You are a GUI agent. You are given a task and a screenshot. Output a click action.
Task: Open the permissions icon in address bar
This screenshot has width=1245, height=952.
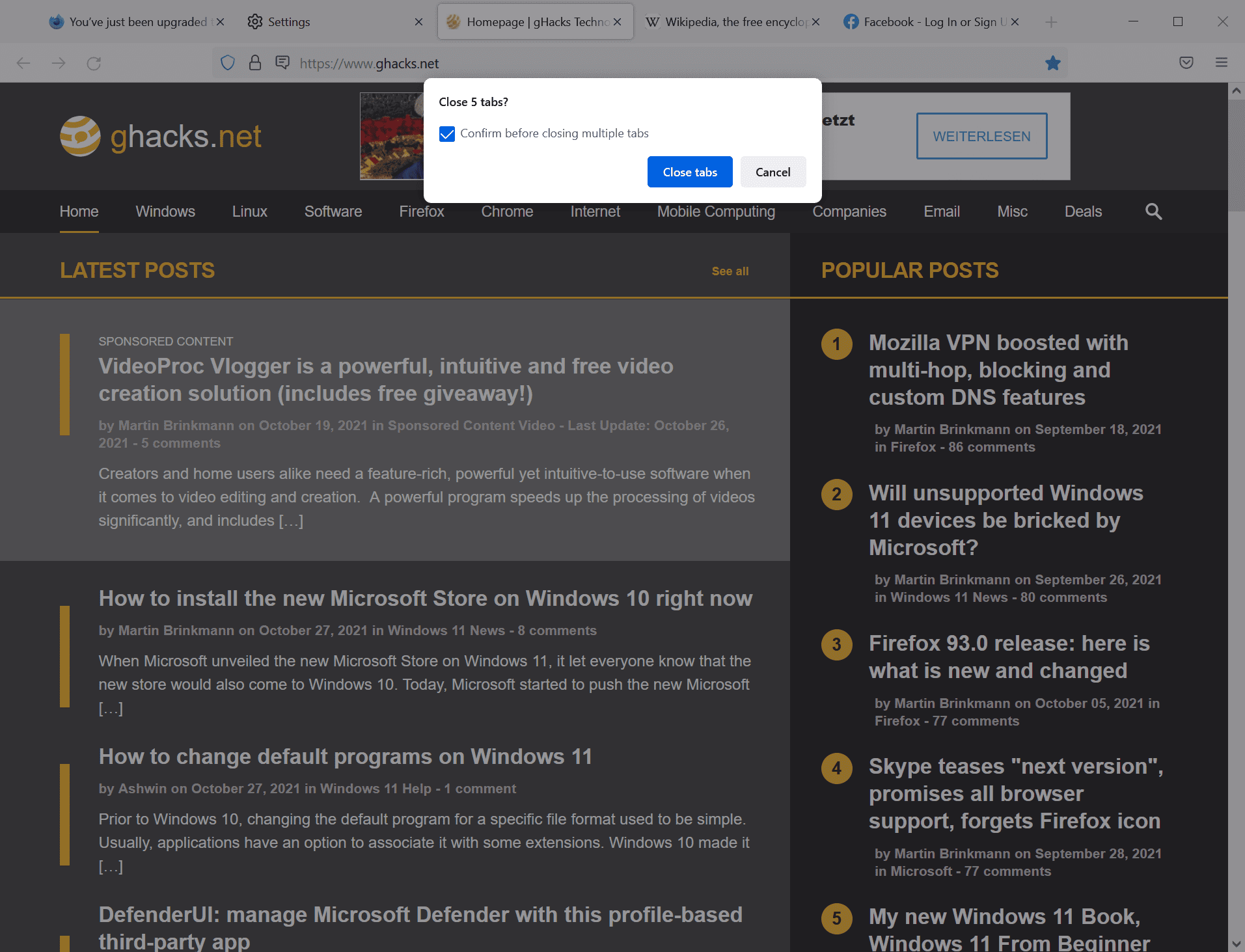coord(282,63)
